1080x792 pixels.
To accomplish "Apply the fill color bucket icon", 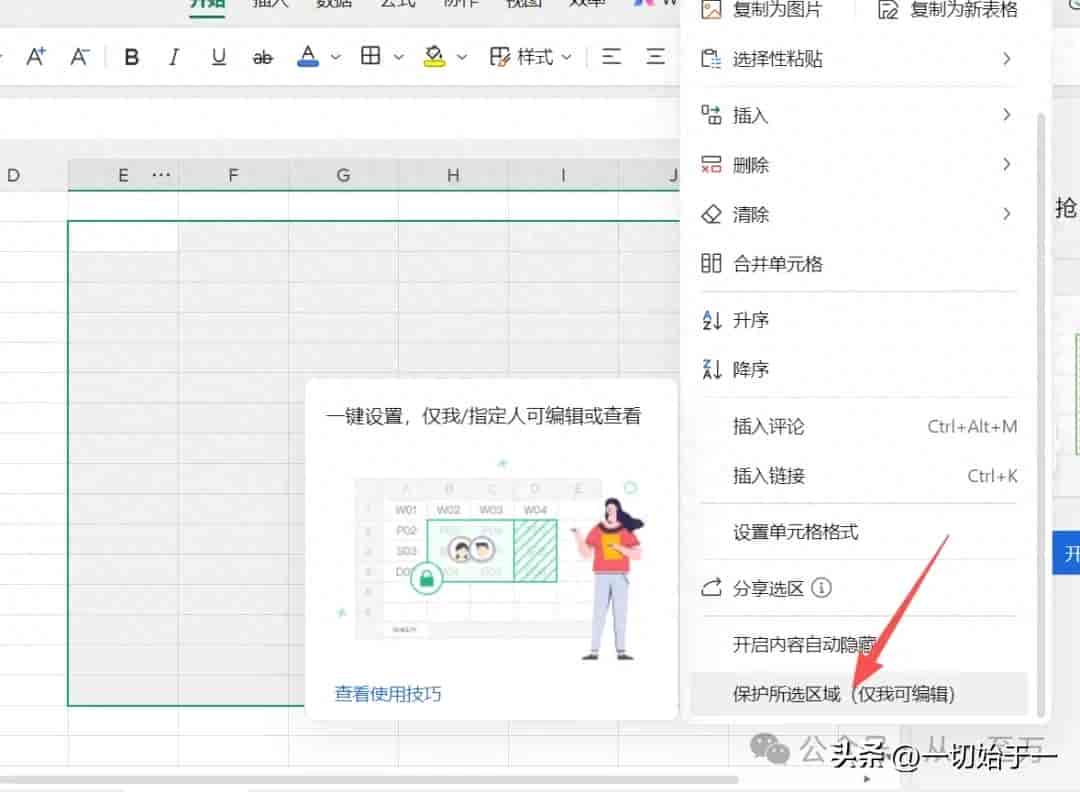I will click(434, 56).
